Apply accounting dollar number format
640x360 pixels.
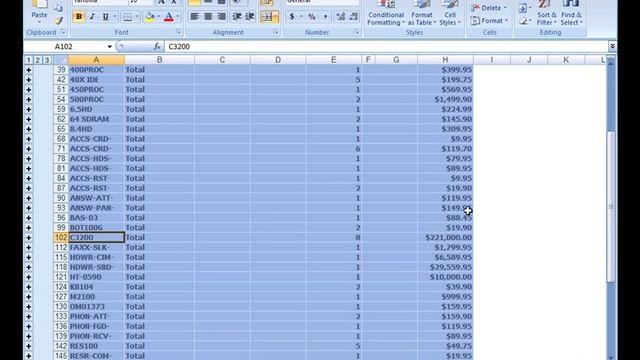point(292,17)
